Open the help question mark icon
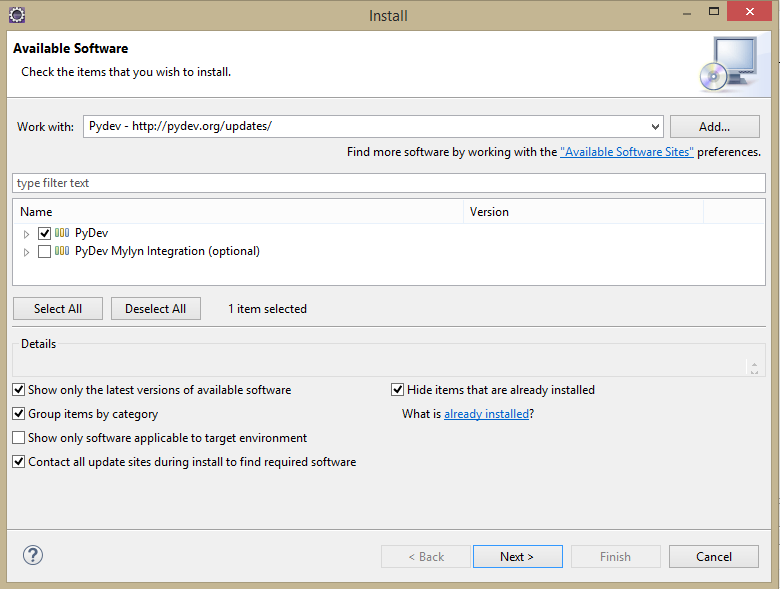This screenshot has width=780, height=589. point(33,555)
